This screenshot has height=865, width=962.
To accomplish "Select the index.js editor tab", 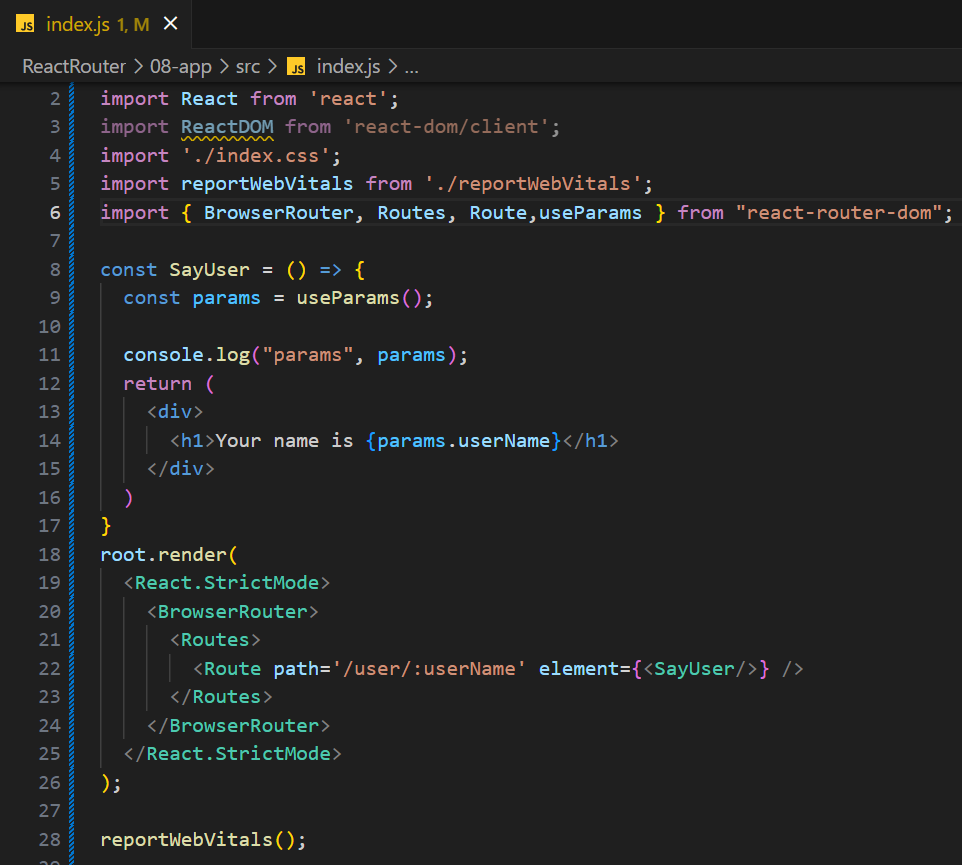I will pyautogui.click(x=96, y=25).
